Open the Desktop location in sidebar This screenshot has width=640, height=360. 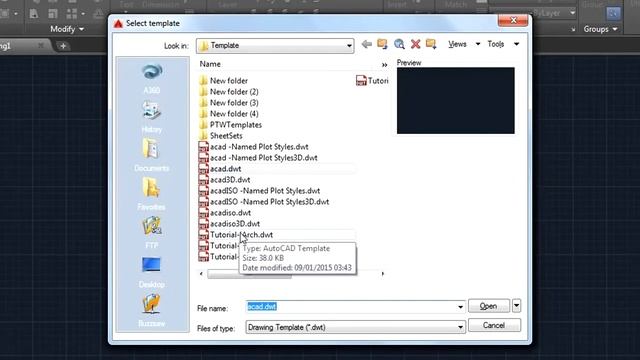coord(151,272)
